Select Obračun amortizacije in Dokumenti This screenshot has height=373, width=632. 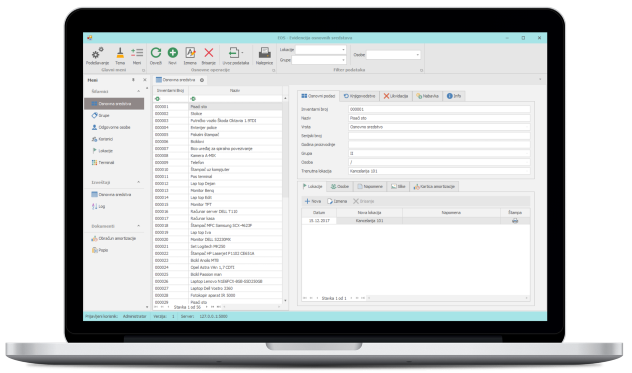tap(113, 239)
